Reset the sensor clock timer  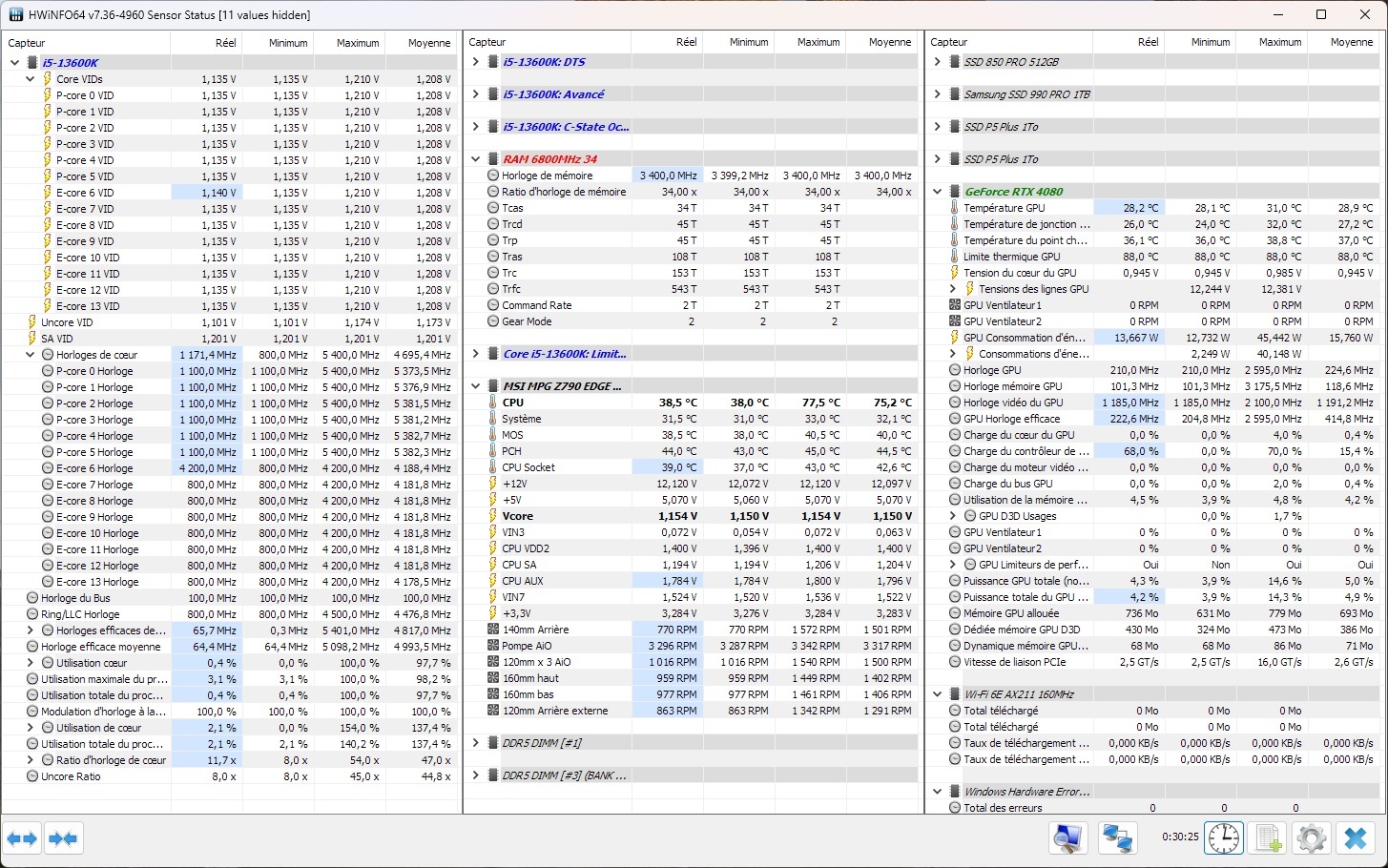1223,838
